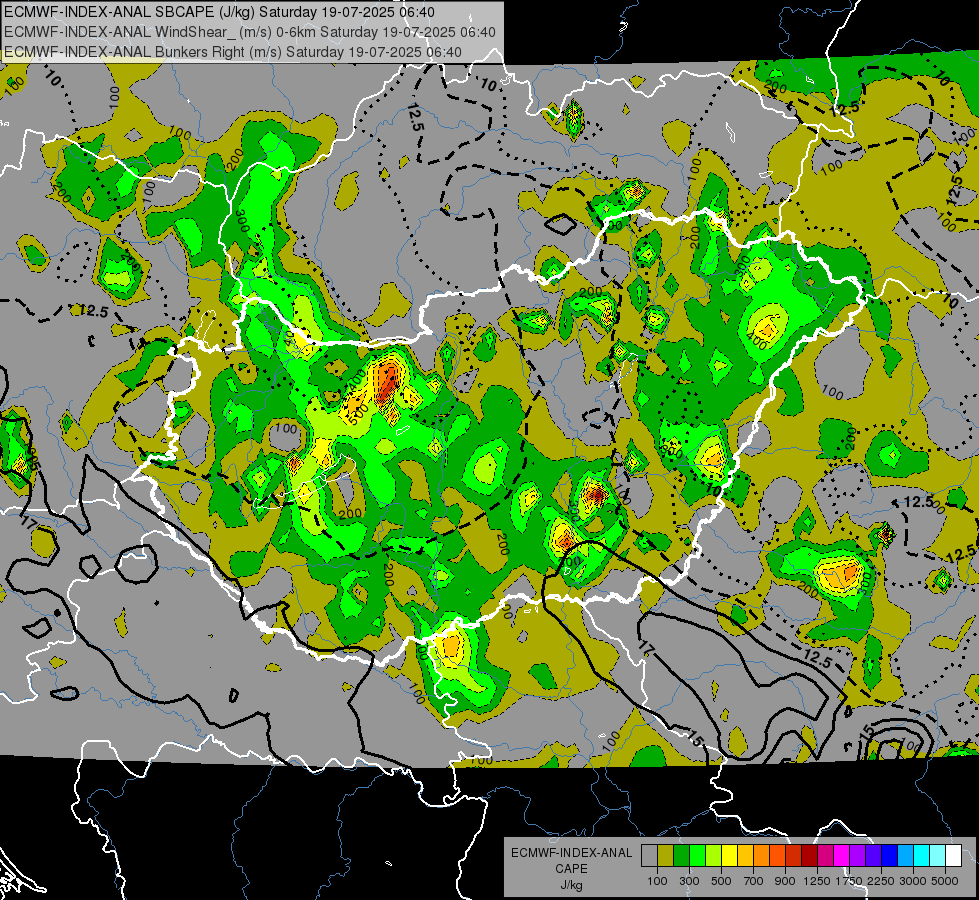The height and width of the screenshot is (900, 979).
Task: Pick the pure yellow legend swatch
Action: tap(729, 855)
